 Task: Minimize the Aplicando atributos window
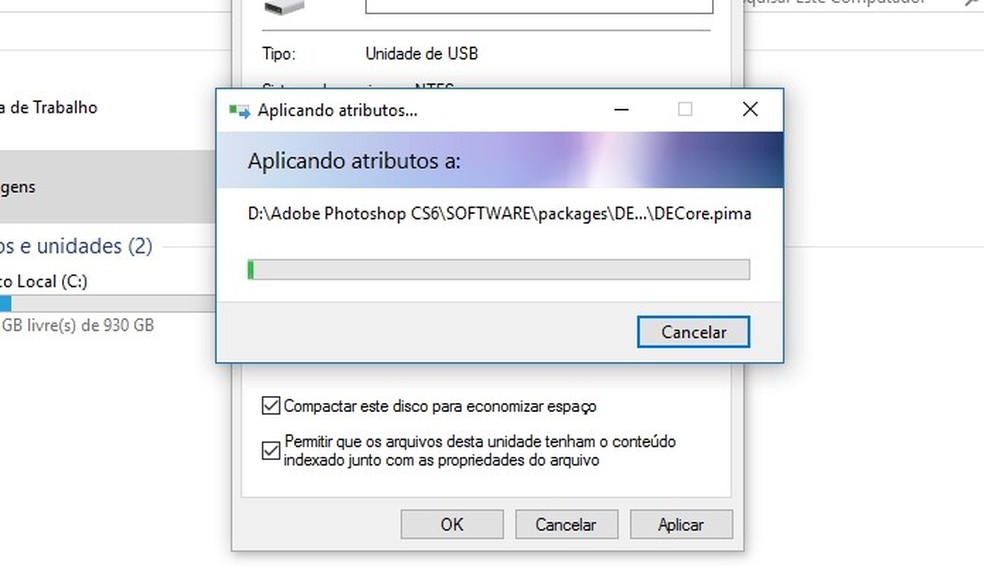(x=621, y=109)
